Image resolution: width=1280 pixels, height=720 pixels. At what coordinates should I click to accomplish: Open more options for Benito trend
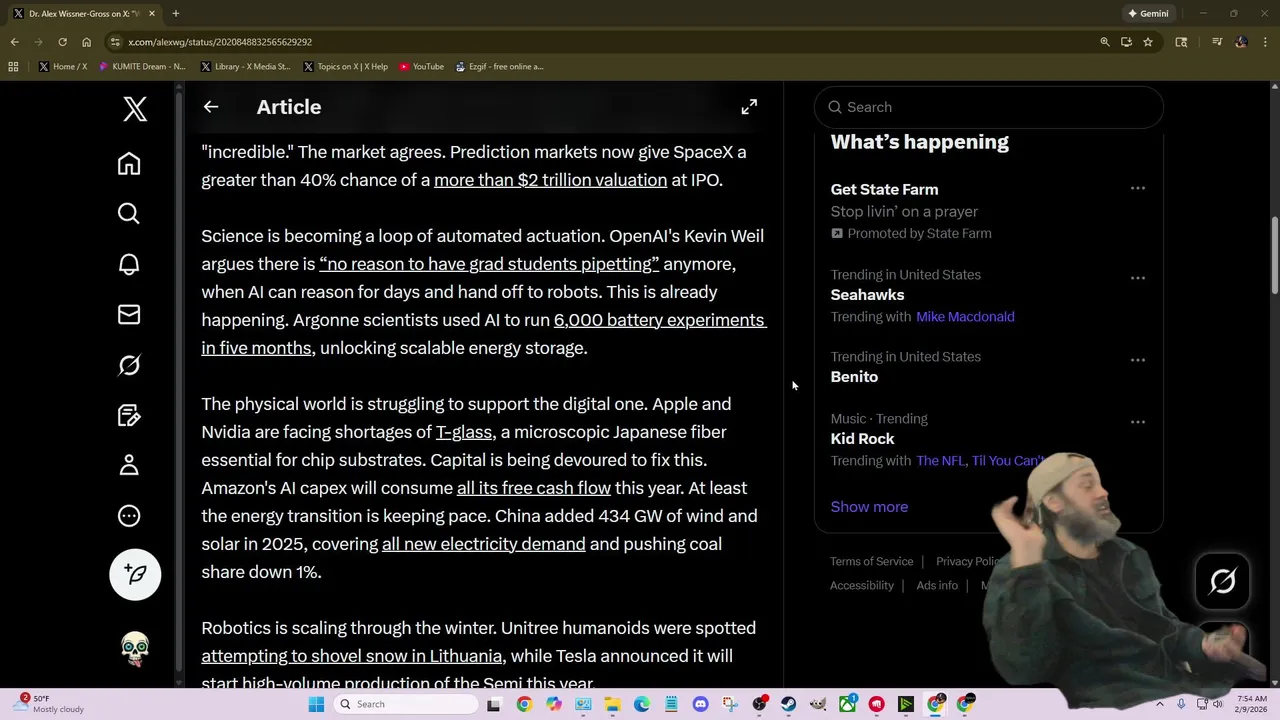pos(1138,360)
